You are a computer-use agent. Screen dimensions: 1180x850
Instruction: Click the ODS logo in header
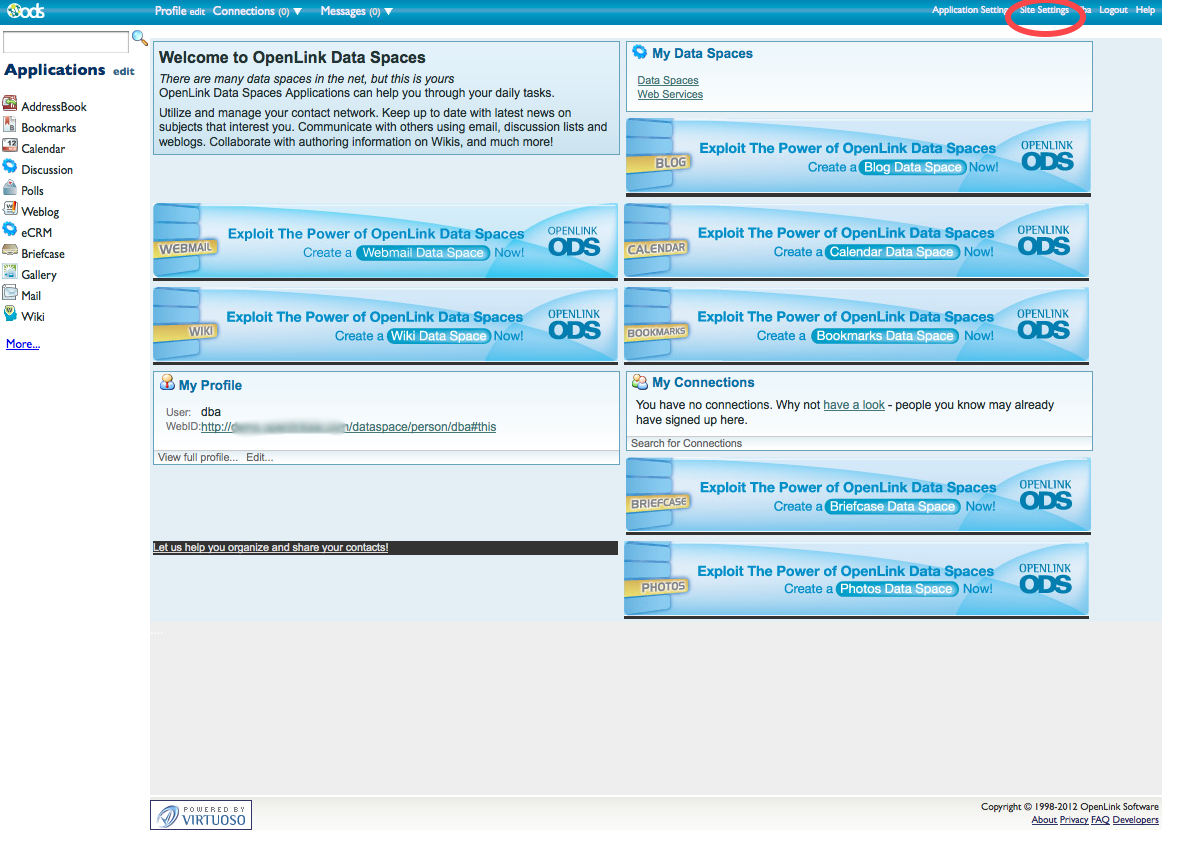click(x=25, y=11)
